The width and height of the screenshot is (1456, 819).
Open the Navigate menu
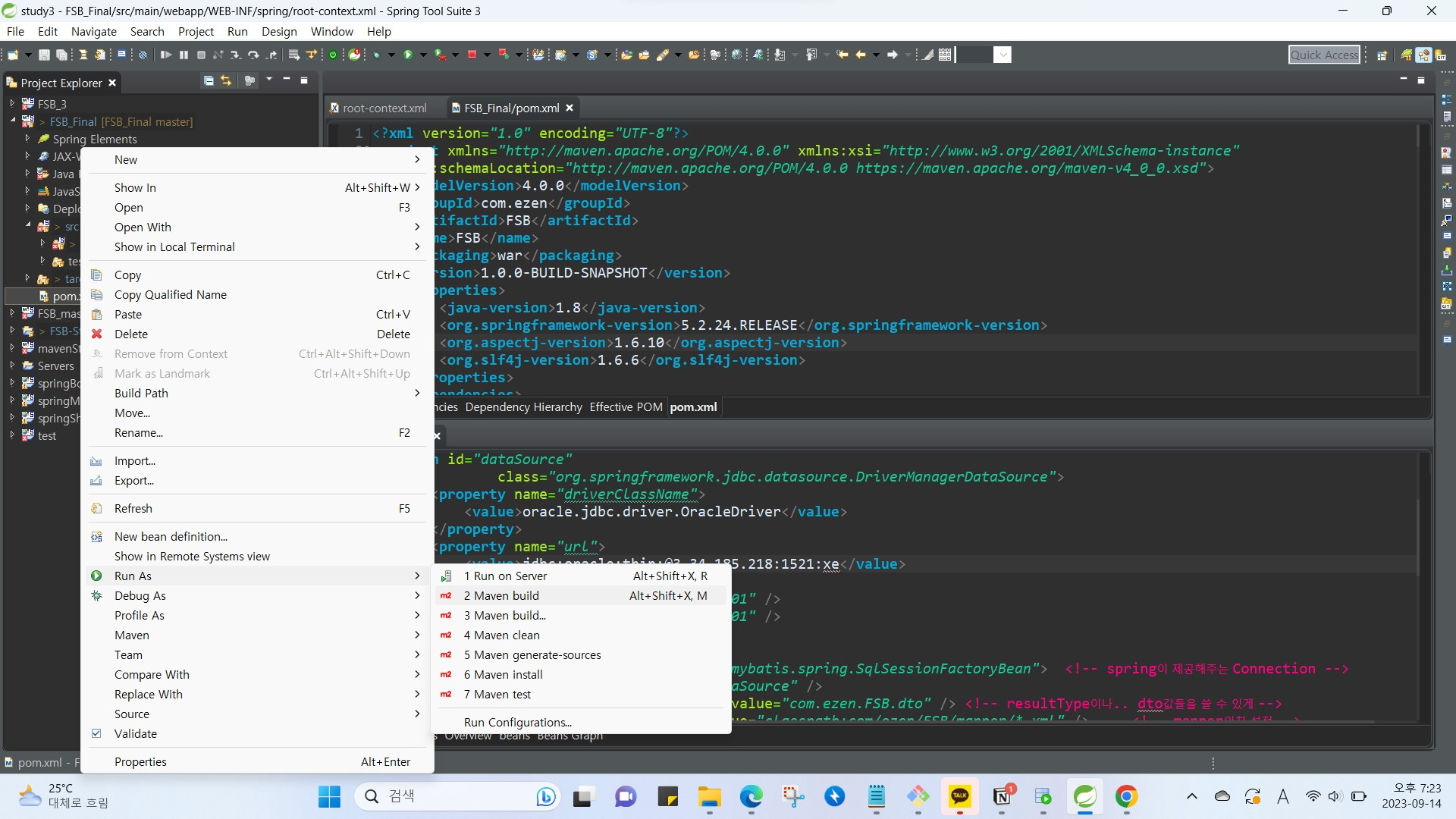(93, 31)
